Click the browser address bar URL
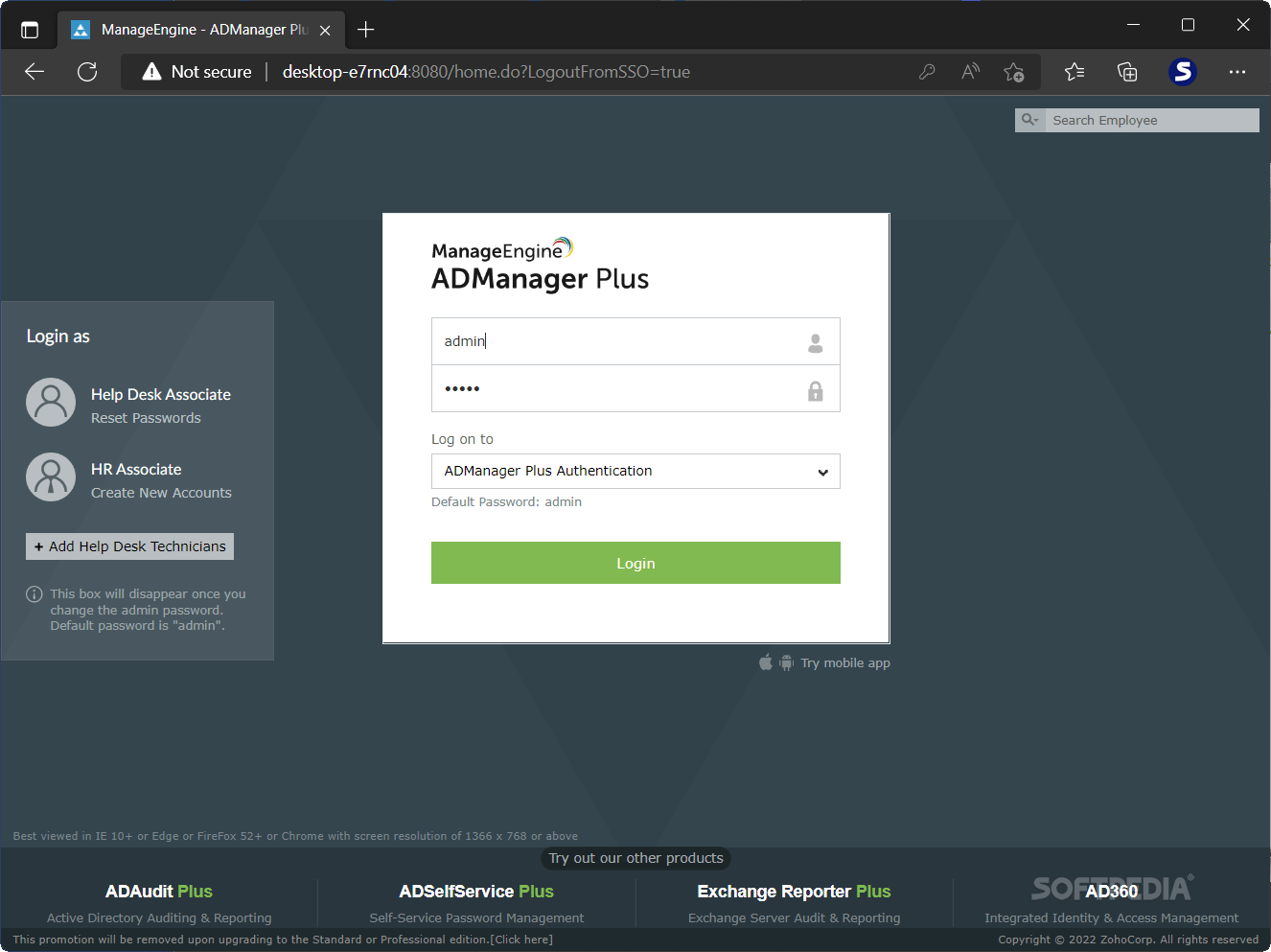 486,72
